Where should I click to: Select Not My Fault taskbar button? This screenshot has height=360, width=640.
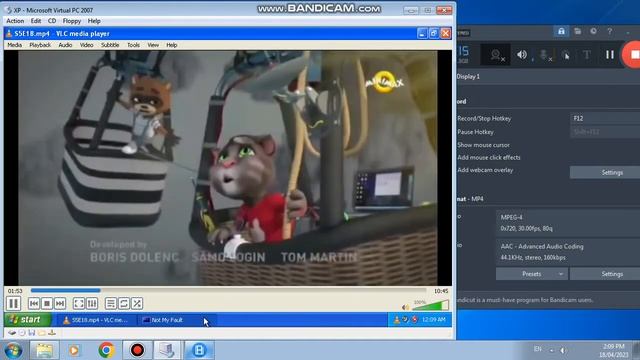pos(177,320)
